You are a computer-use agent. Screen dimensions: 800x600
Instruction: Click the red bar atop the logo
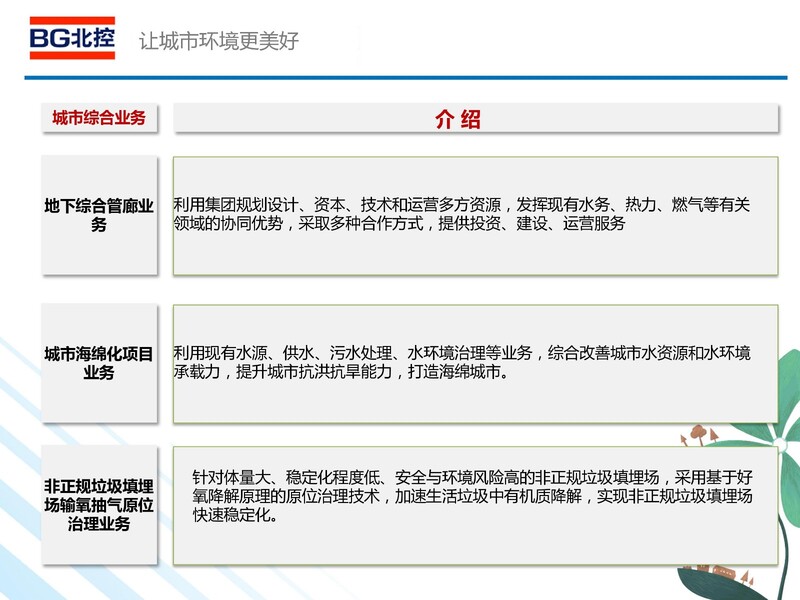pyautogui.click(x=72, y=20)
